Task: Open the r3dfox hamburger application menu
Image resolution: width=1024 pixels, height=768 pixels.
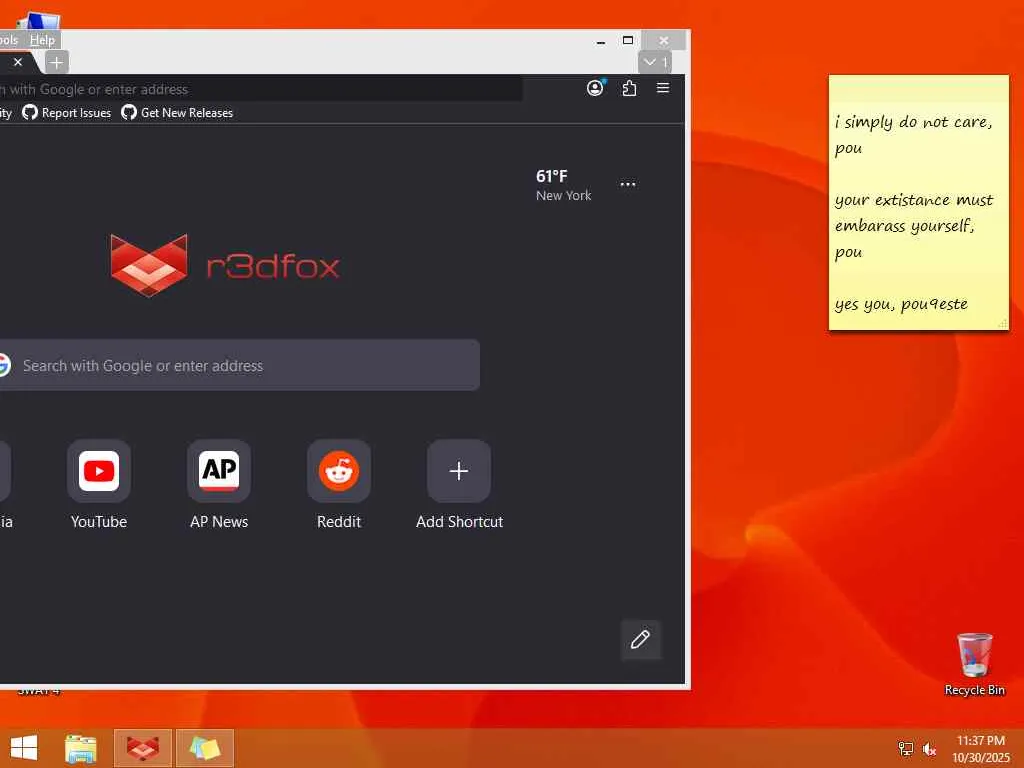Action: tap(663, 88)
